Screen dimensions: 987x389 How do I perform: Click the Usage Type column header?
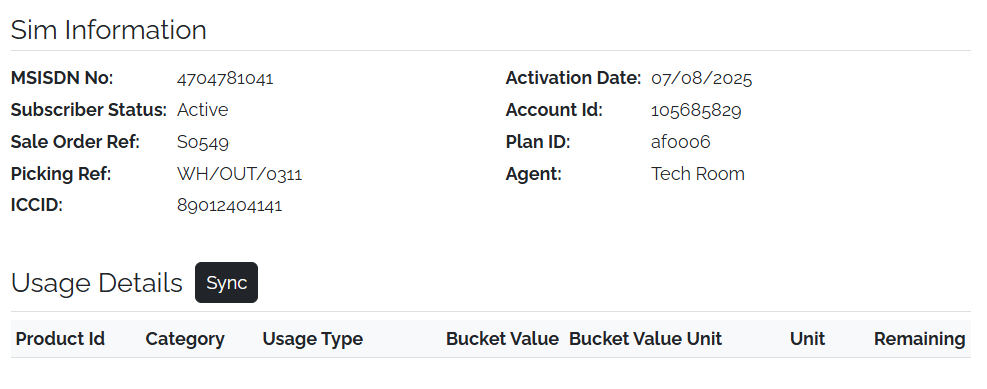click(312, 339)
